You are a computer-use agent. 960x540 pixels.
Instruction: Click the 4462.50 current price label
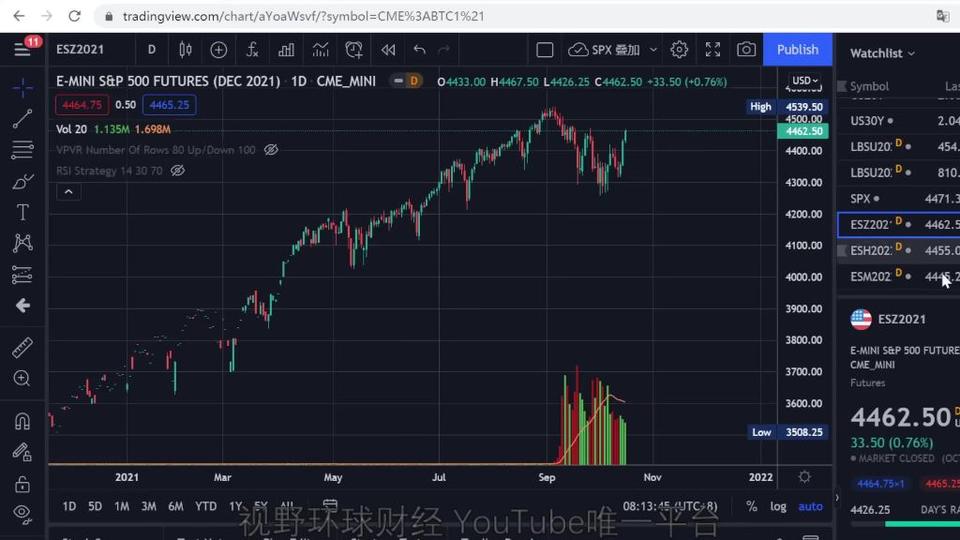pos(803,131)
